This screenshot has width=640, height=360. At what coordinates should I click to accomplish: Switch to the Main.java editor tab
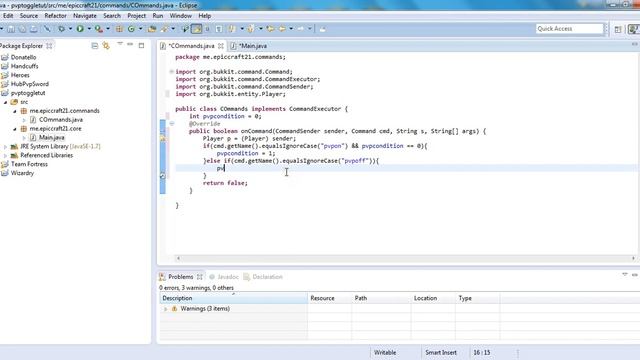249,46
